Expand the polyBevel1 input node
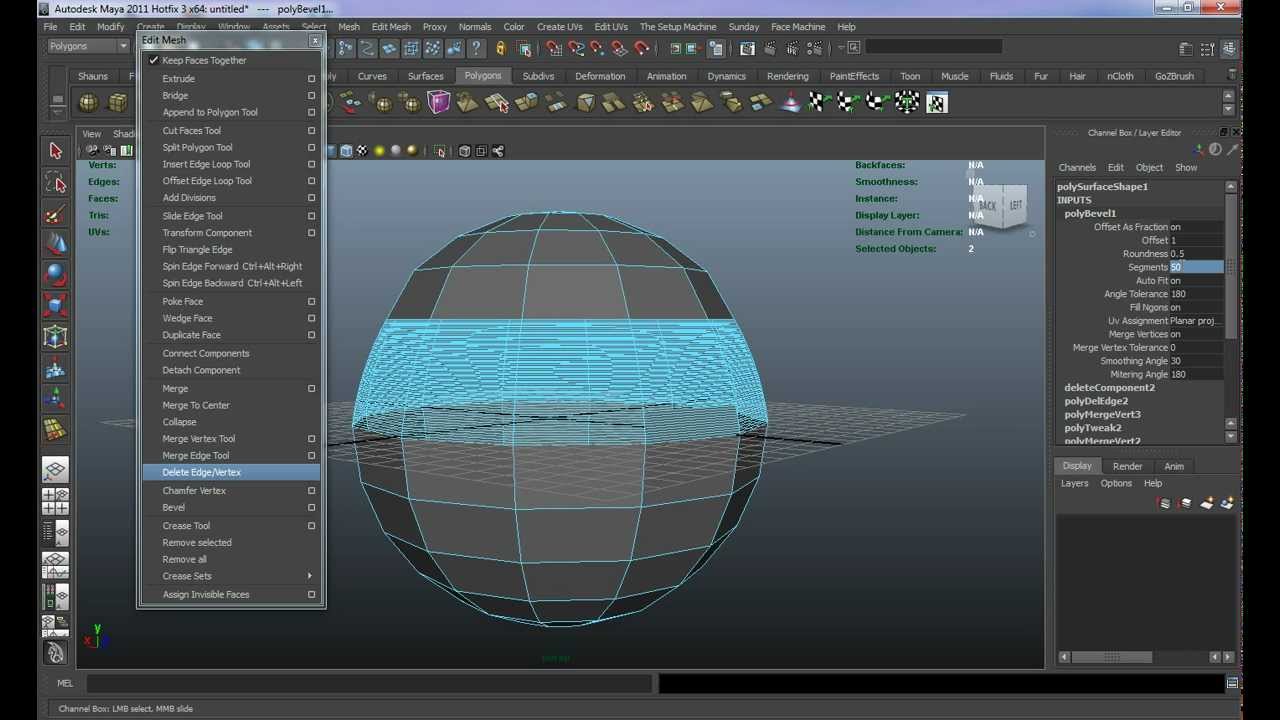Screen dimensions: 1280x720 pos(1090,213)
